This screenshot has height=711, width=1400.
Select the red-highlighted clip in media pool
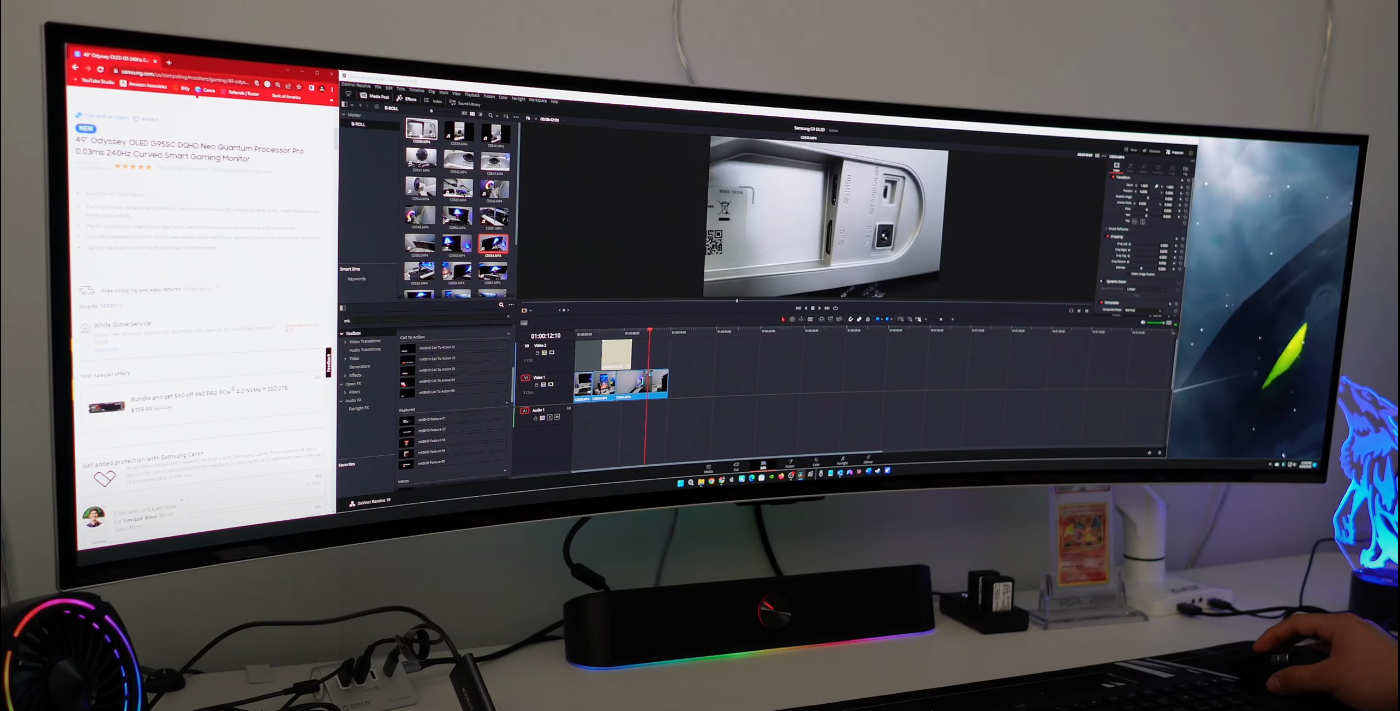[492, 245]
